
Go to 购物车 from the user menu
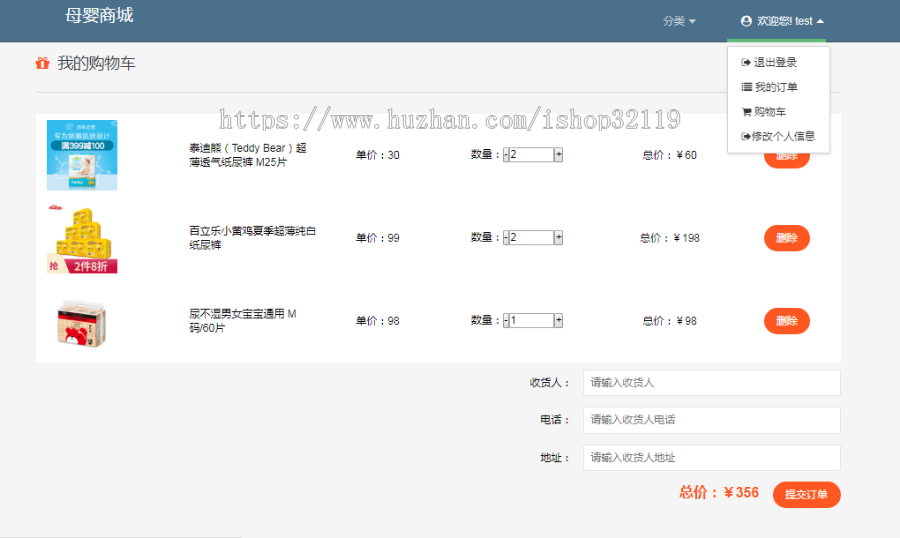764,111
